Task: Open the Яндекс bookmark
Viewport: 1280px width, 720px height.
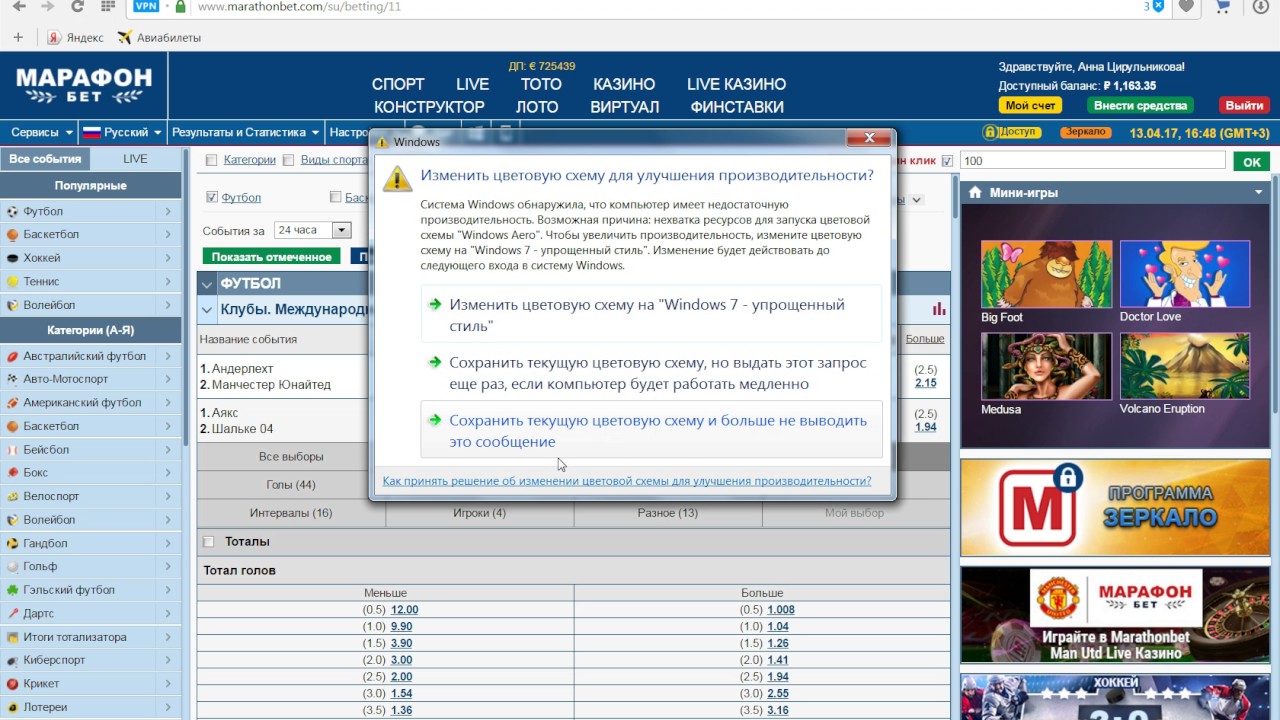Action: coord(76,38)
